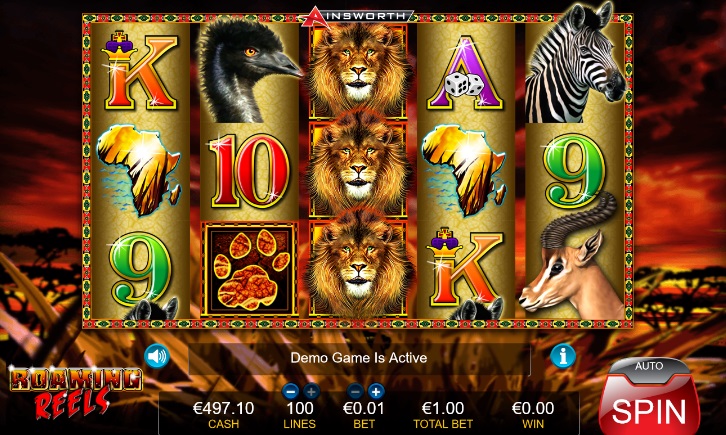
Task: Click the Demo Game Is Active message bar
Action: coord(359,358)
